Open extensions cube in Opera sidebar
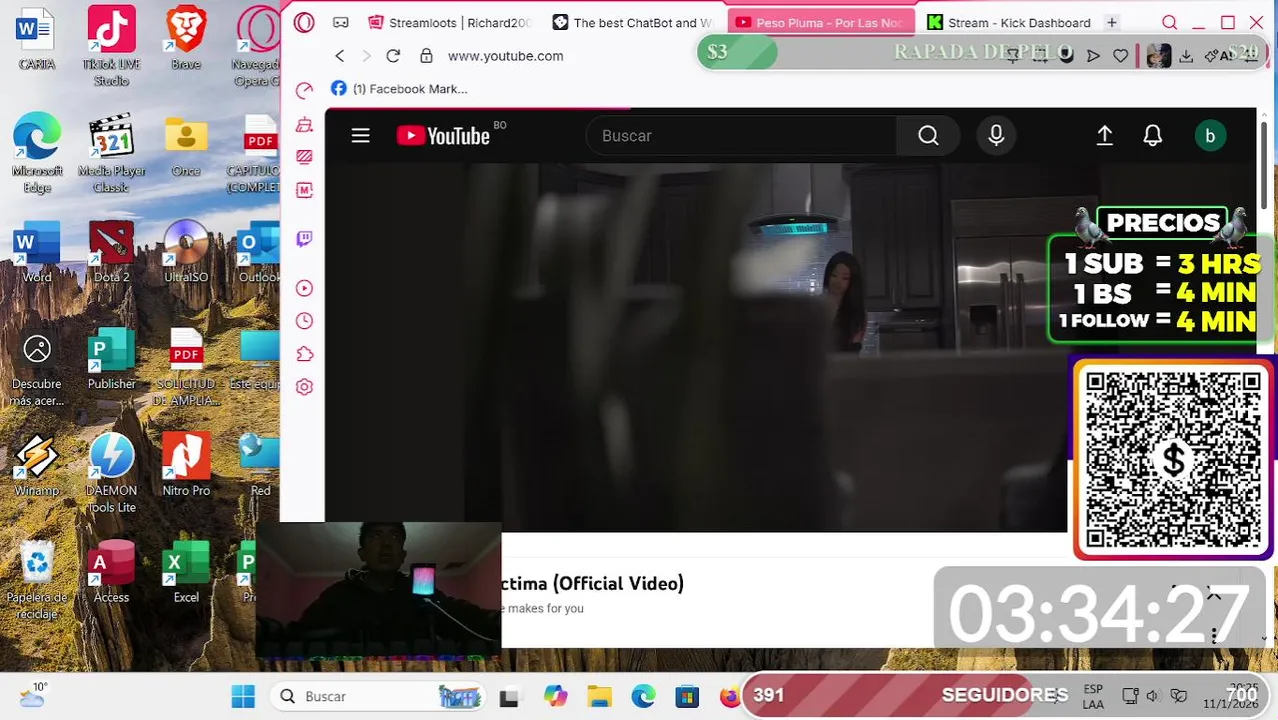 304,354
